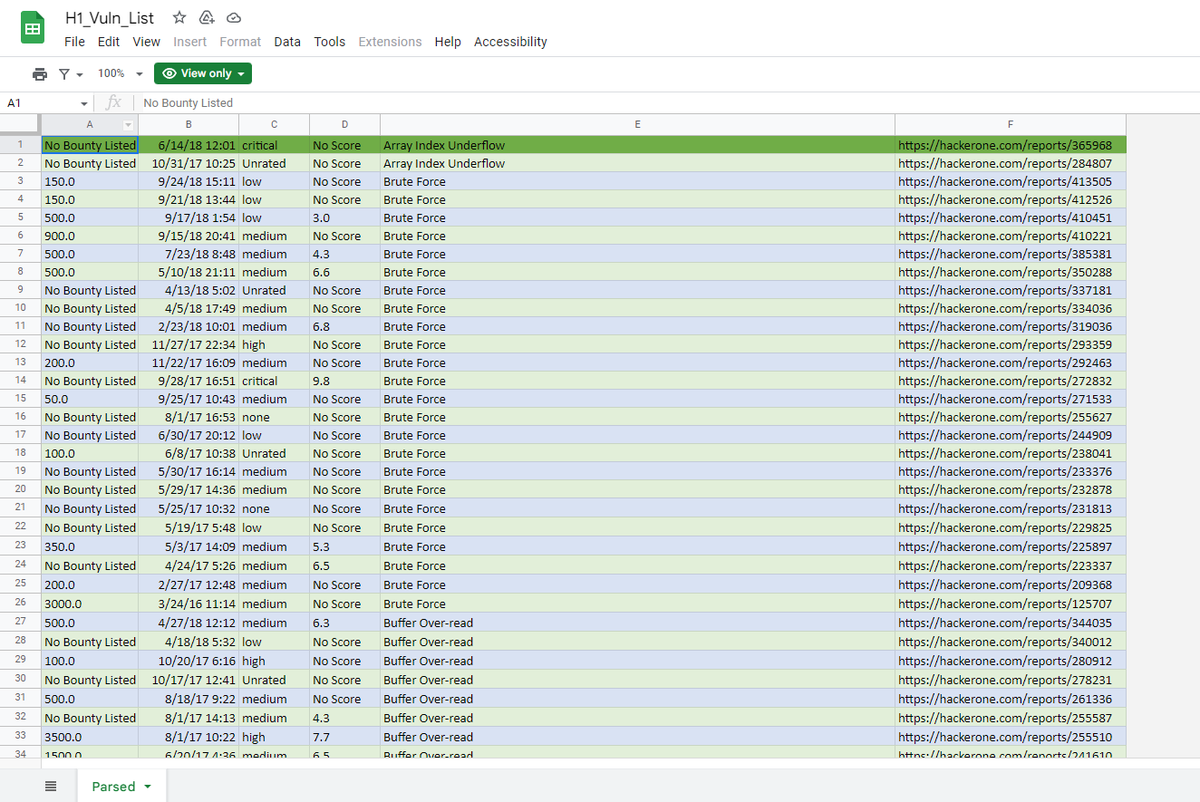Select the 3500.0 bounty cell
Viewport: 1200px width, 802px height.
[x=89, y=737]
